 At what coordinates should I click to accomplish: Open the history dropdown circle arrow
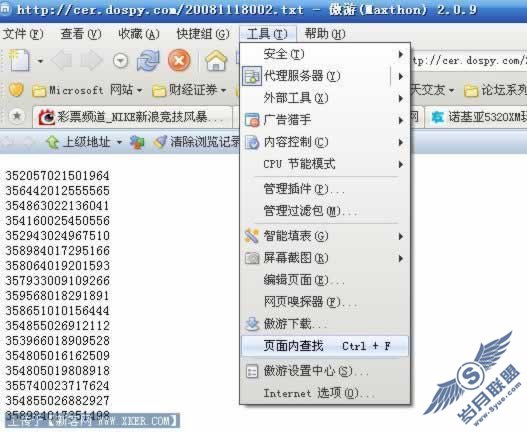point(121,61)
